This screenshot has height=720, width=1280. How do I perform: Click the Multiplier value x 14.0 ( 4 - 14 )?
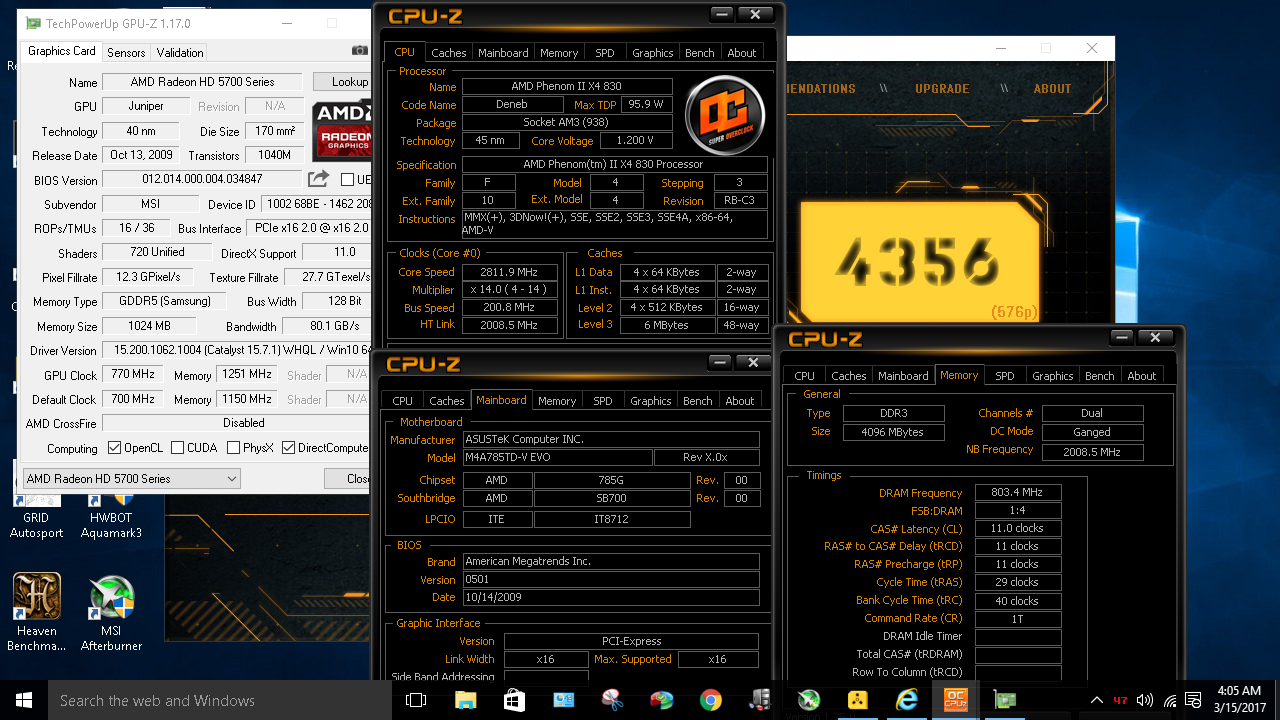click(x=508, y=290)
